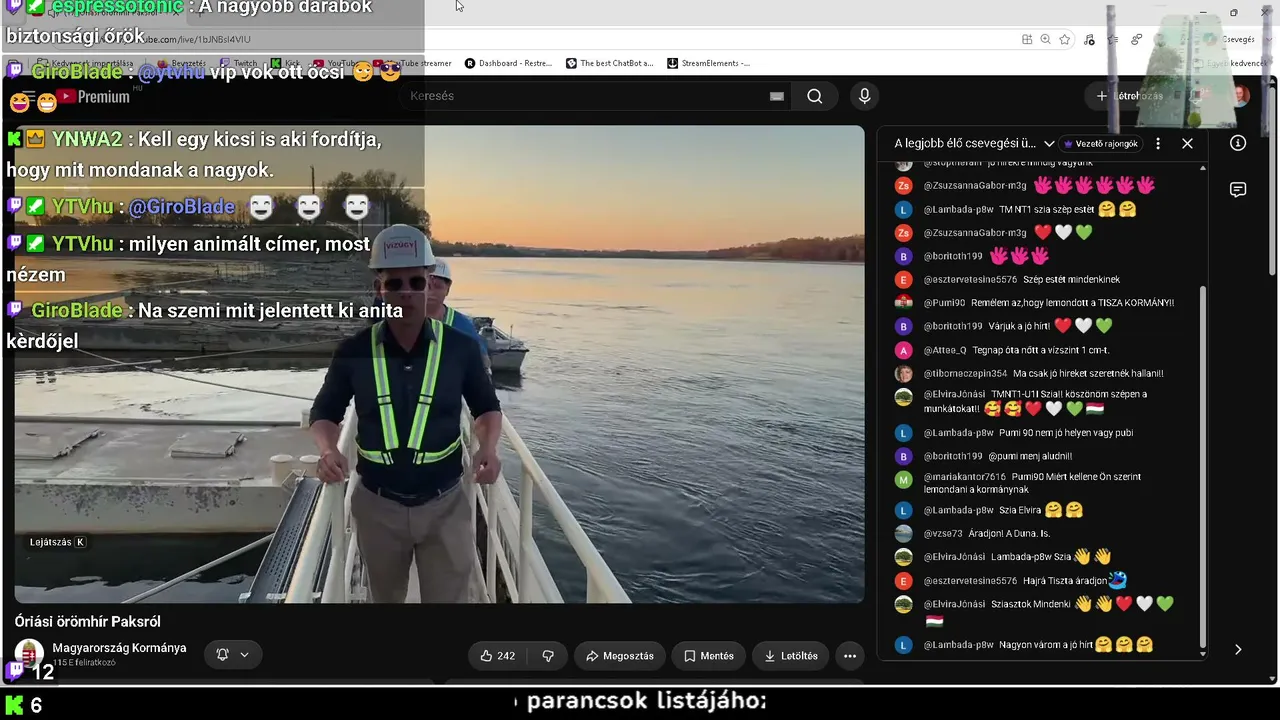Click the green M avatar of @mariakantor7616
1280x720 pixels.
point(903,480)
